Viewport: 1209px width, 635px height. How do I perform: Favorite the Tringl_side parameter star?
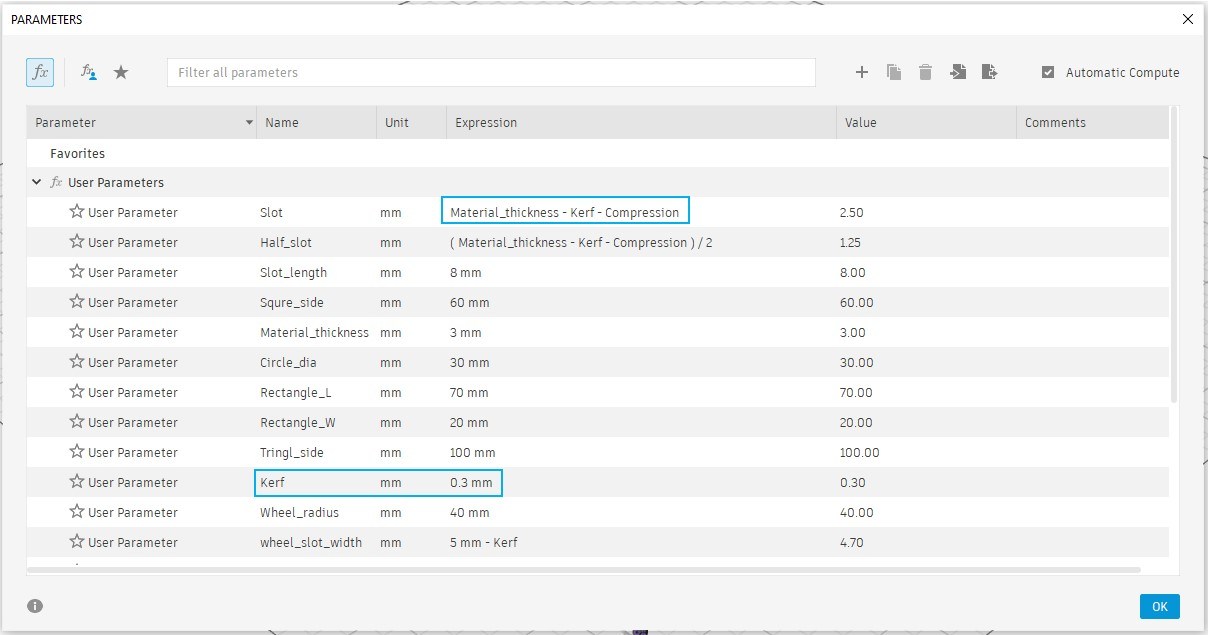pyautogui.click(x=77, y=452)
